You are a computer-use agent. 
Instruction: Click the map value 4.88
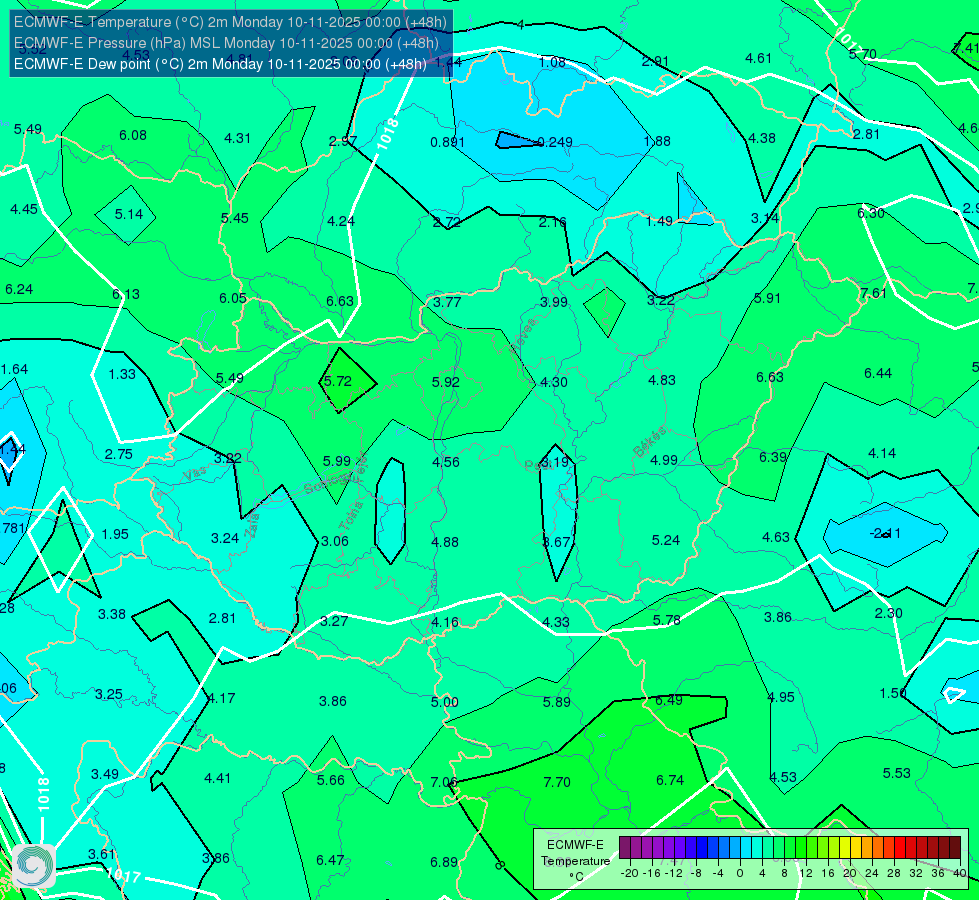click(x=445, y=542)
